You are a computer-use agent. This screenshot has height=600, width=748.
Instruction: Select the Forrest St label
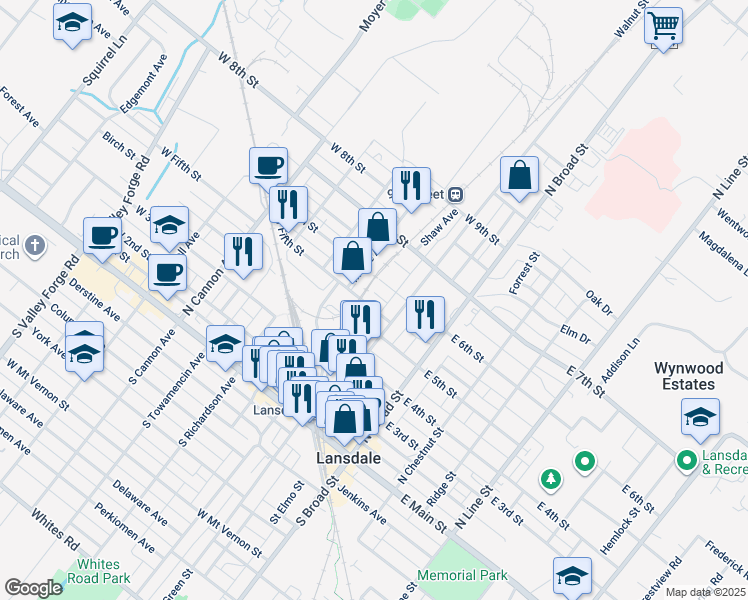(524, 273)
